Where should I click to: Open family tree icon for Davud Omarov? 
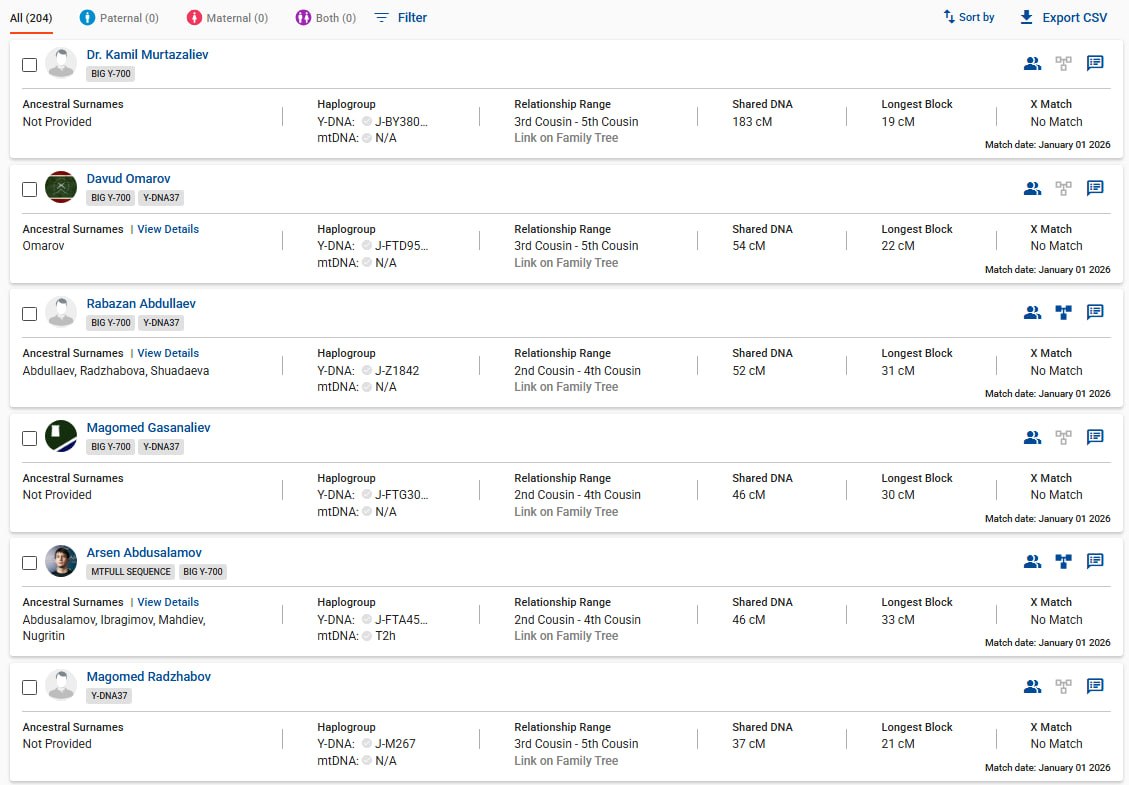click(x=1063, y=188)
